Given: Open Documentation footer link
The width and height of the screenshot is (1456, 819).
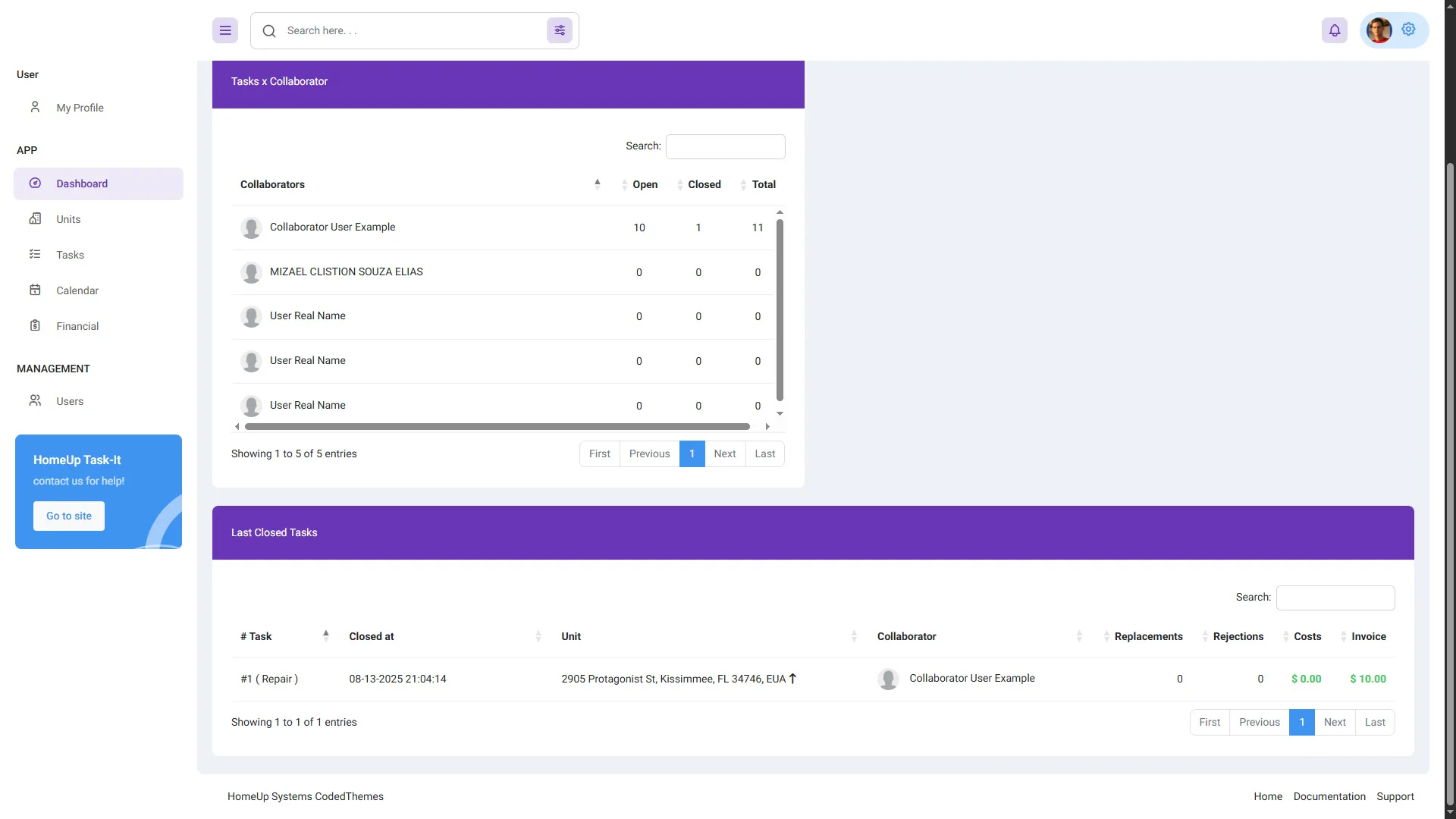Looking at the screenshot, I should (x=1329, y=796).
